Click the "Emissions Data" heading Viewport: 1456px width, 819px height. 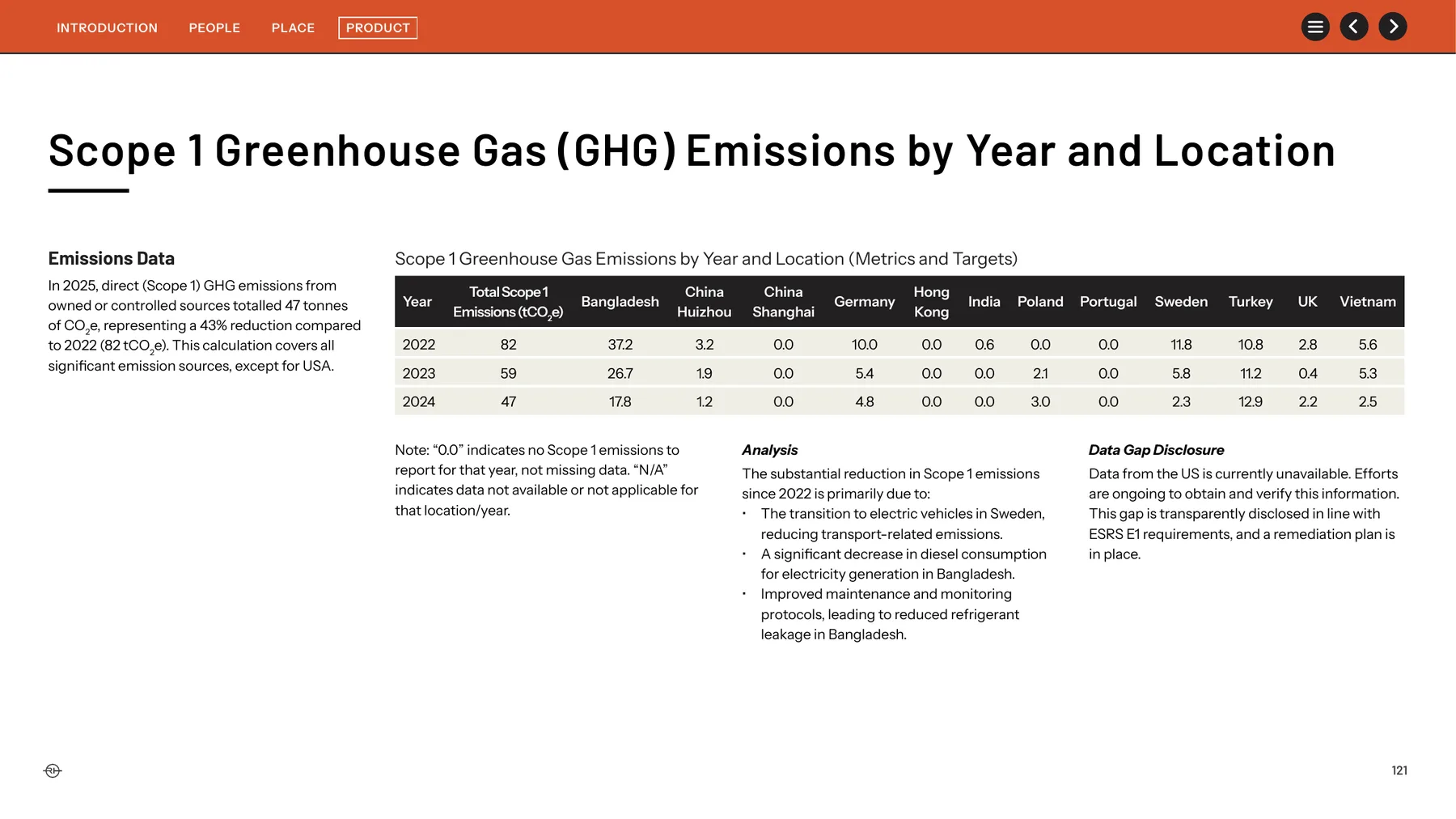coord(112,258)
